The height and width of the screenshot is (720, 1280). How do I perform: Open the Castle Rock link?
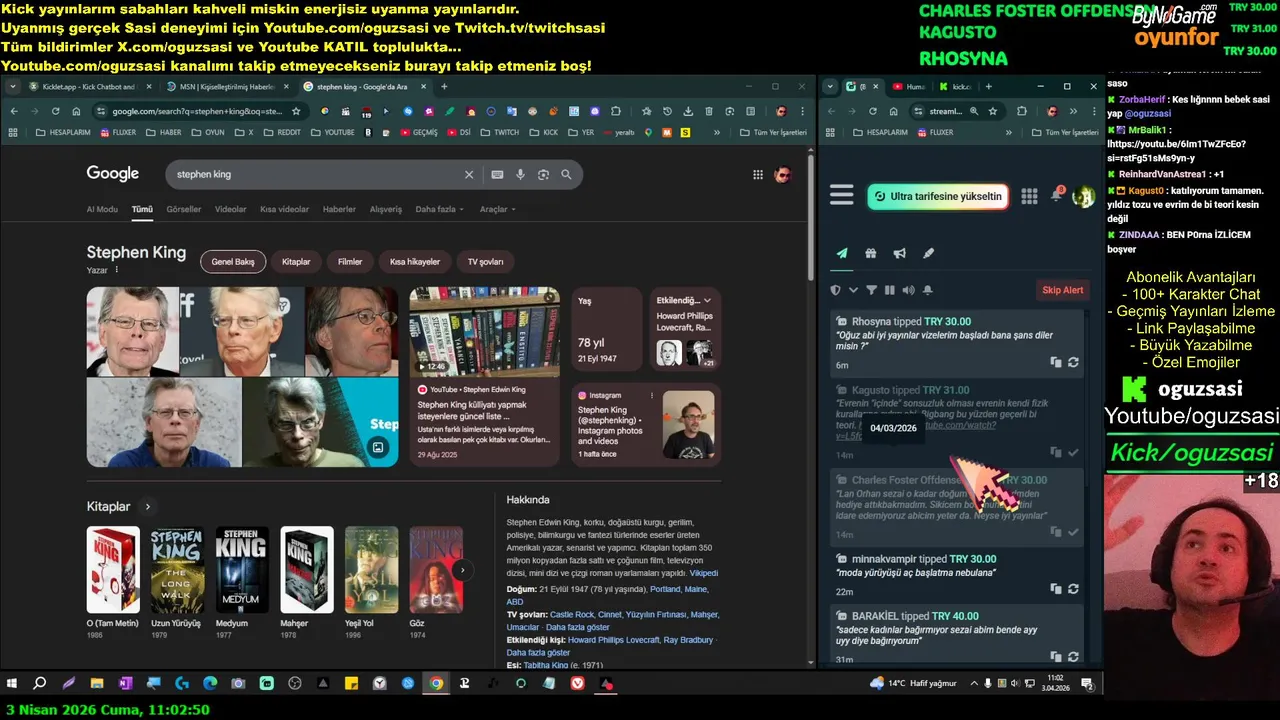tap(572, 614)
